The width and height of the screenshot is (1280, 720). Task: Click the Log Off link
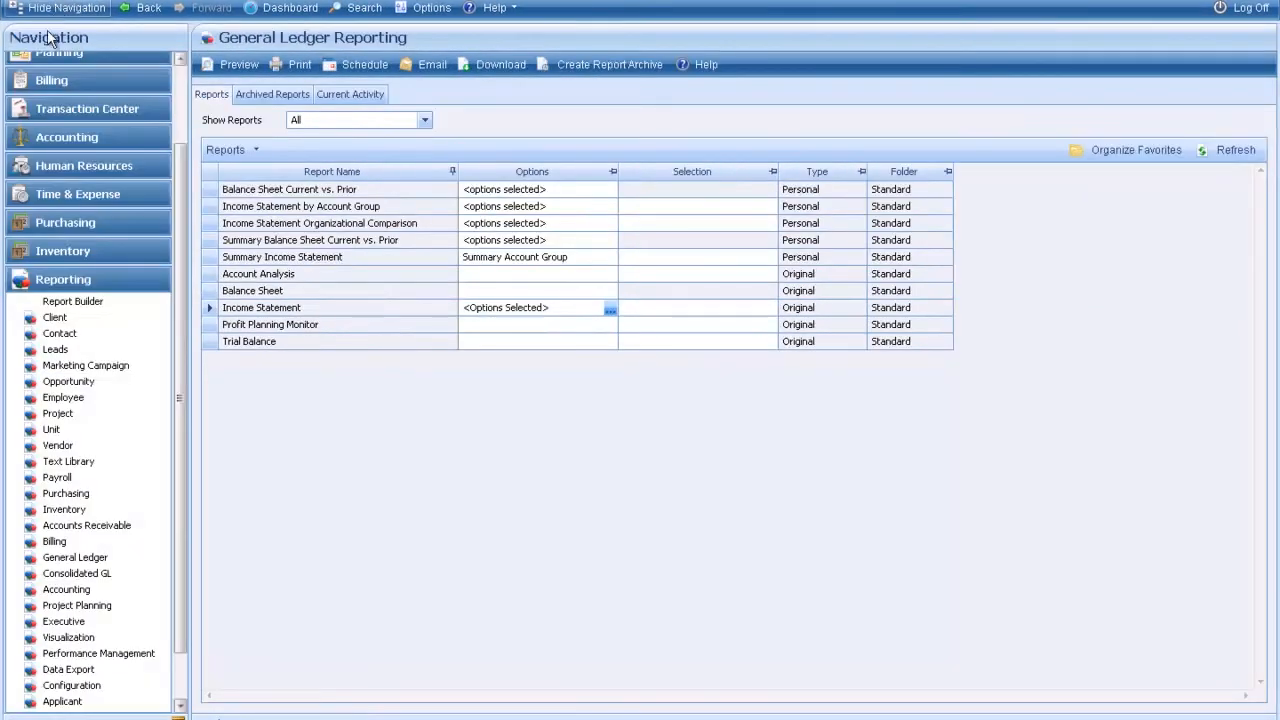1251,7
